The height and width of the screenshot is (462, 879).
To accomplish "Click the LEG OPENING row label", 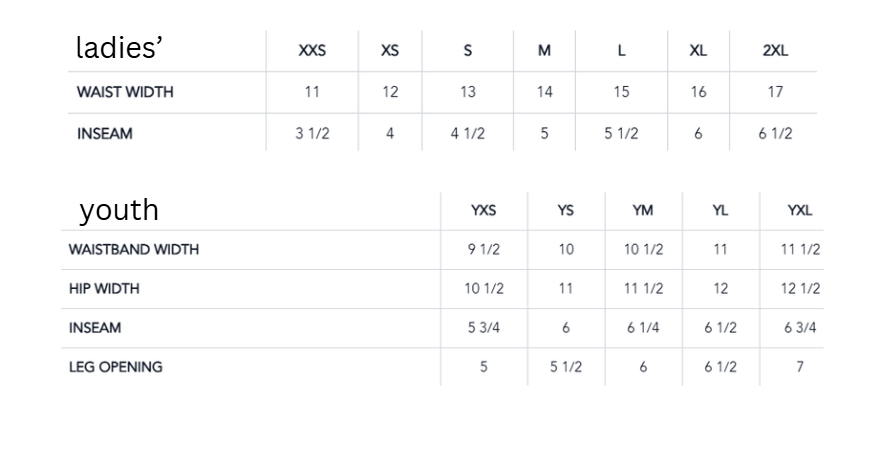I will (x=115, y=367).
